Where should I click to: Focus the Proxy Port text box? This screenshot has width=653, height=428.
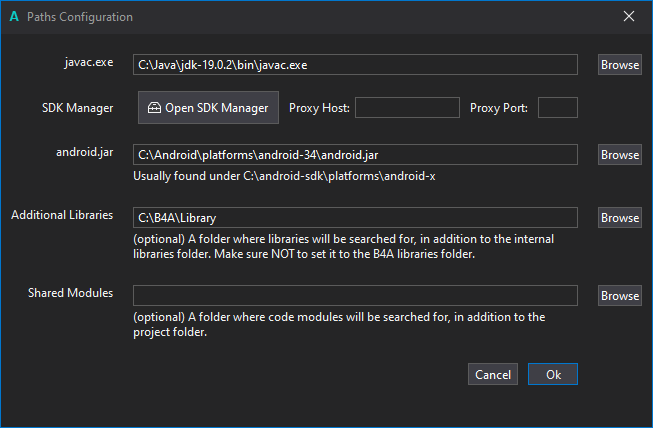coord(558,108)
